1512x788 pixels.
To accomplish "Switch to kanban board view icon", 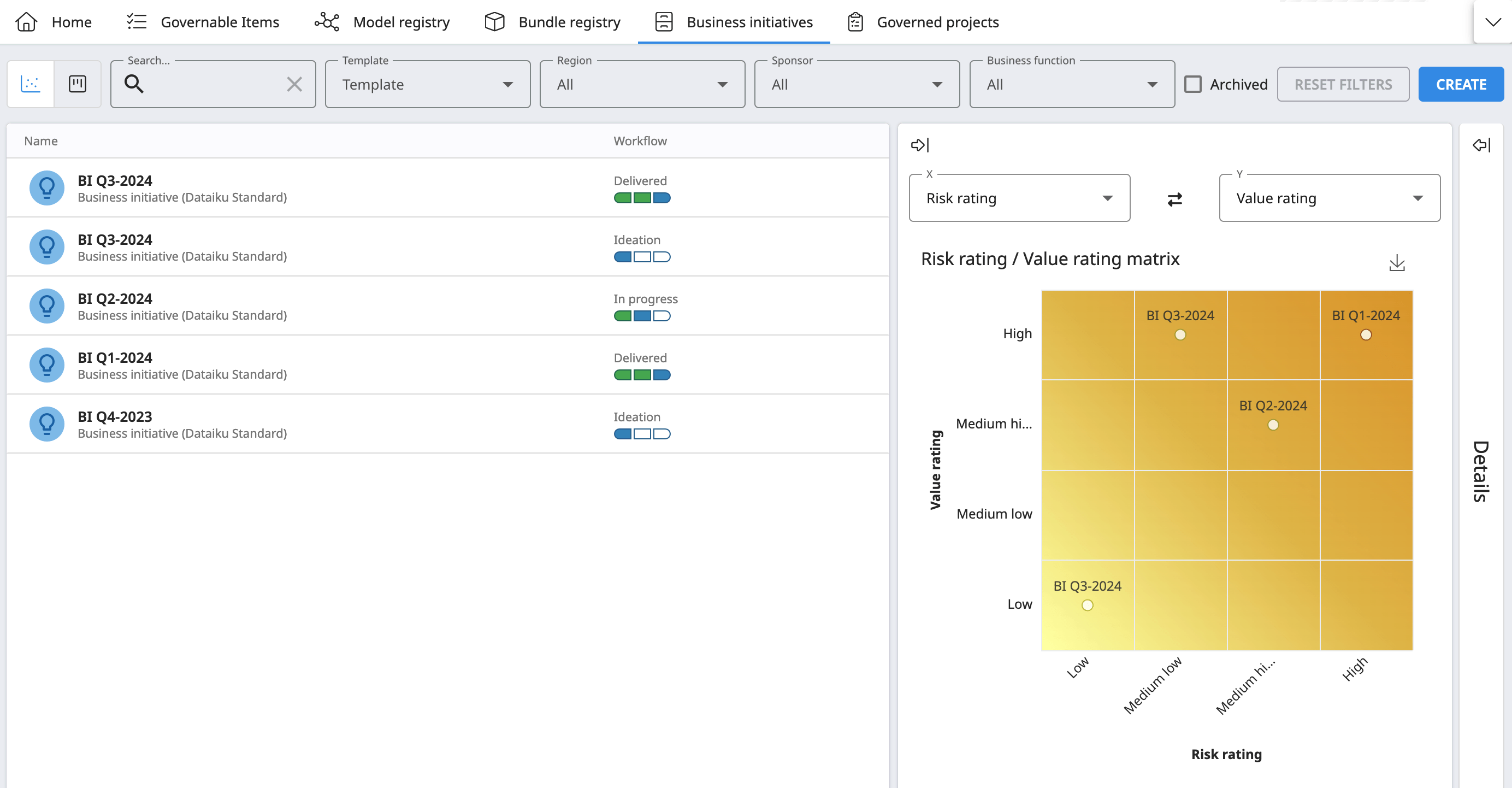I will pyautogui.click(x=78, y=84).
